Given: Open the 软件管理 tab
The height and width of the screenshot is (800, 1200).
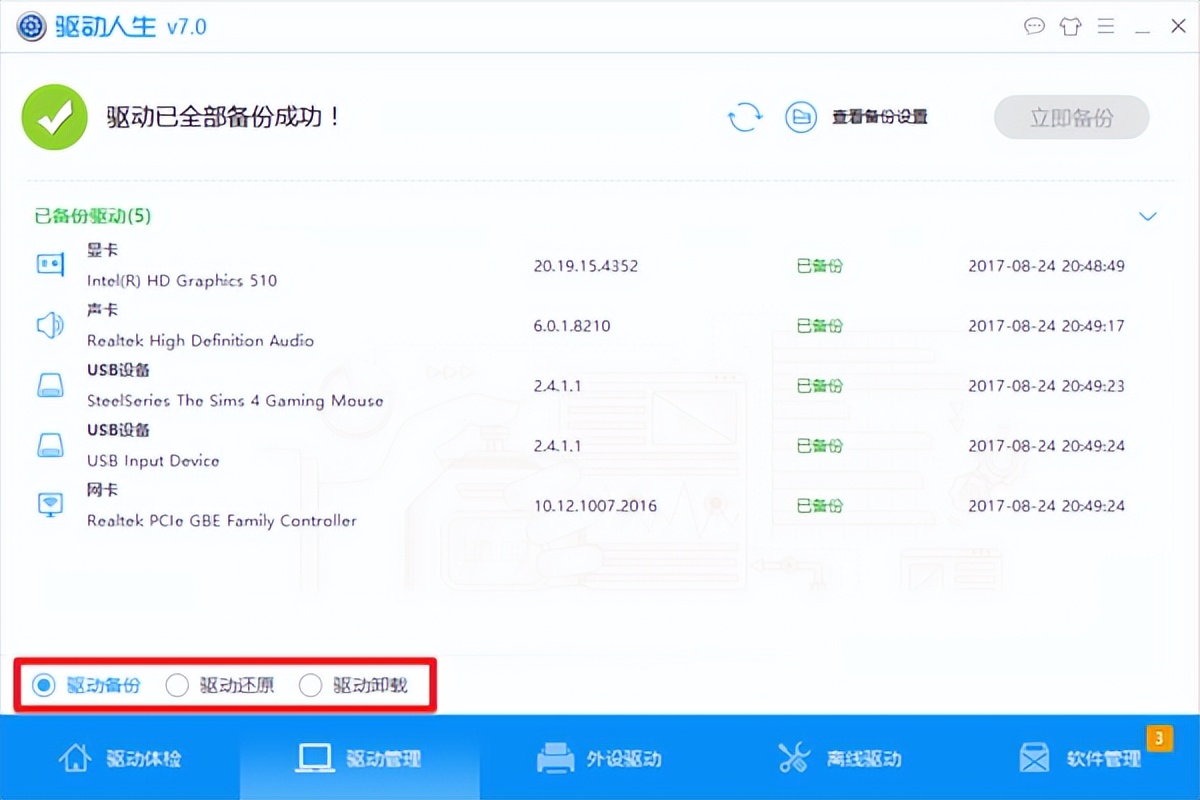Looking at the screenshot, I should (x=1080, y=758).
